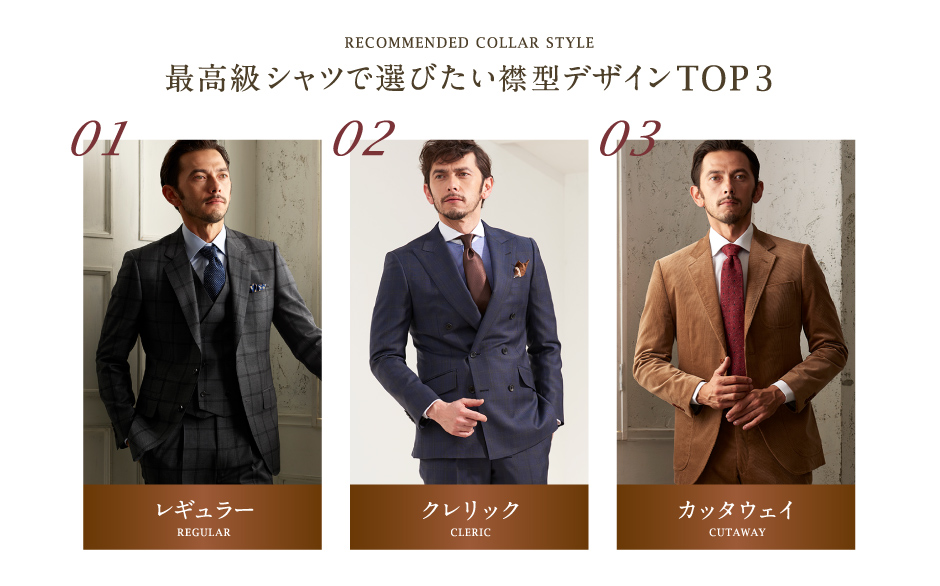Click the brown pocket square on navy suit
The width and height of the screenshot is (940, 586).
520,269
